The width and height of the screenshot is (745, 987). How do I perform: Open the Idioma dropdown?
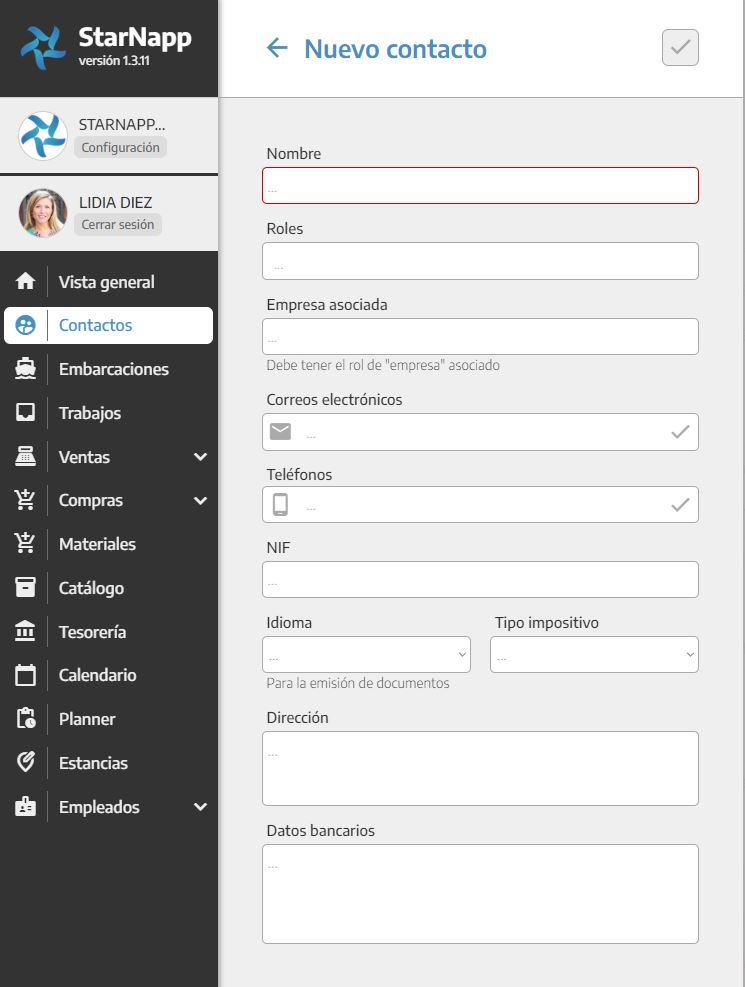click(366, 655)
